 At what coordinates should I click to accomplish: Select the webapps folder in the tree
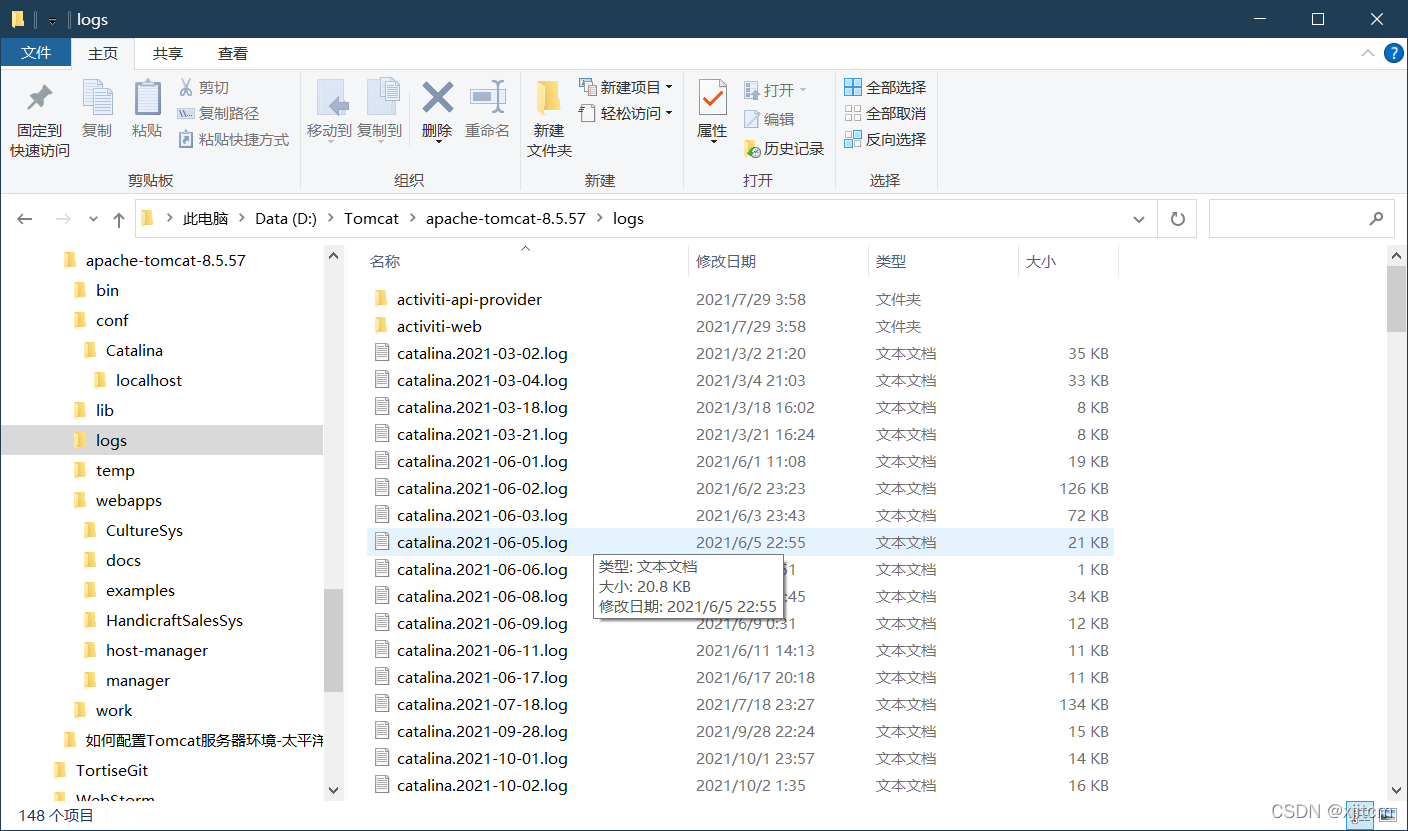(129, 500)
